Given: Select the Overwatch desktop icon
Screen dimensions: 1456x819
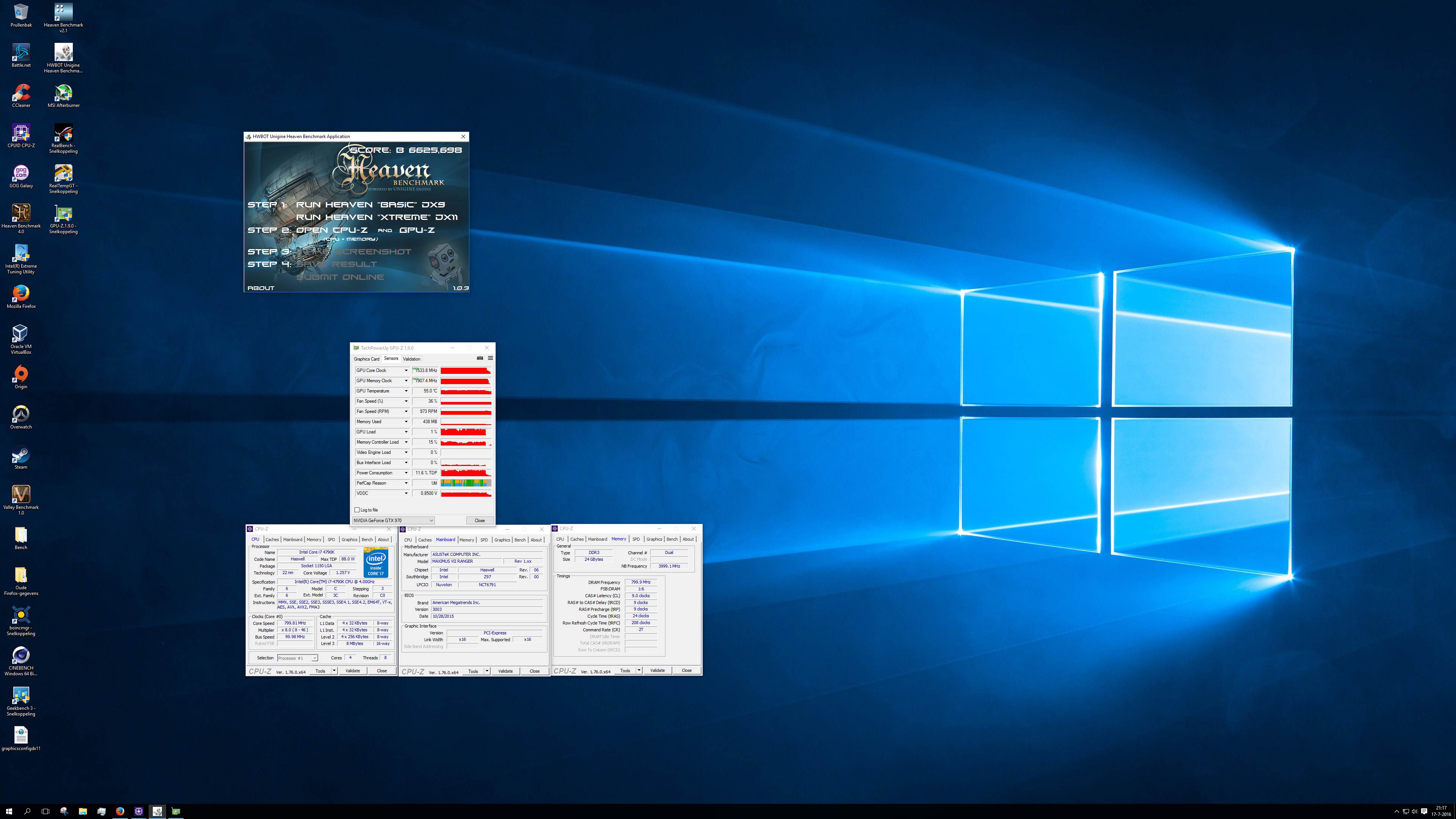Looking at the screenshot, I should (21, 417).
